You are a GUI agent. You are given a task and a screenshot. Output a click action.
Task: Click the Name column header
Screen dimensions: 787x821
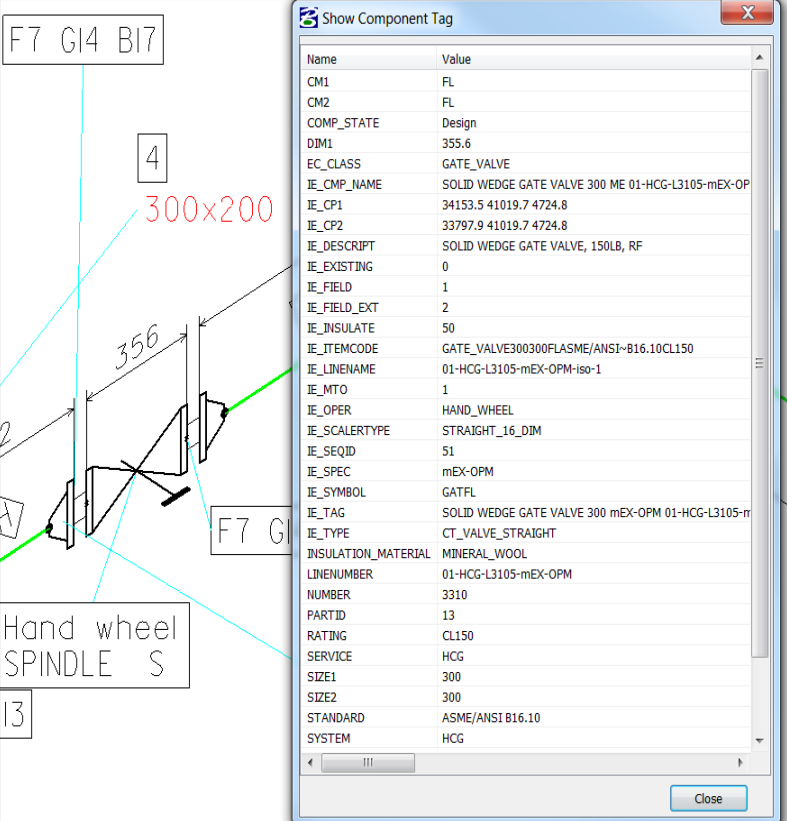(369, 59)
